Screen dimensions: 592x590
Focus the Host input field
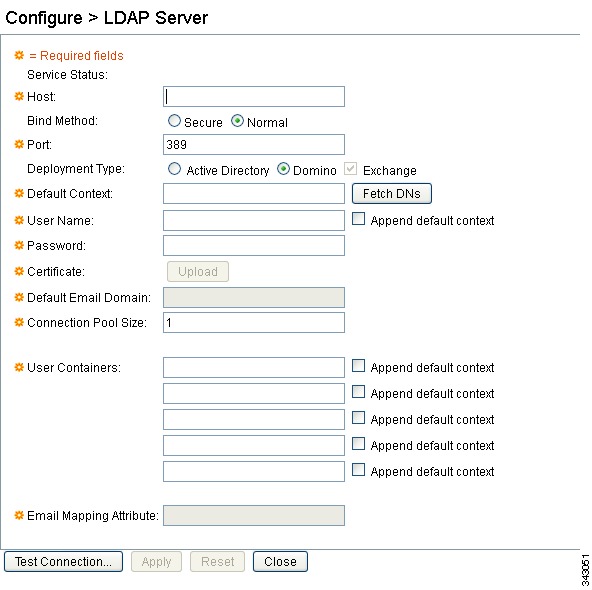coord(254,97)
